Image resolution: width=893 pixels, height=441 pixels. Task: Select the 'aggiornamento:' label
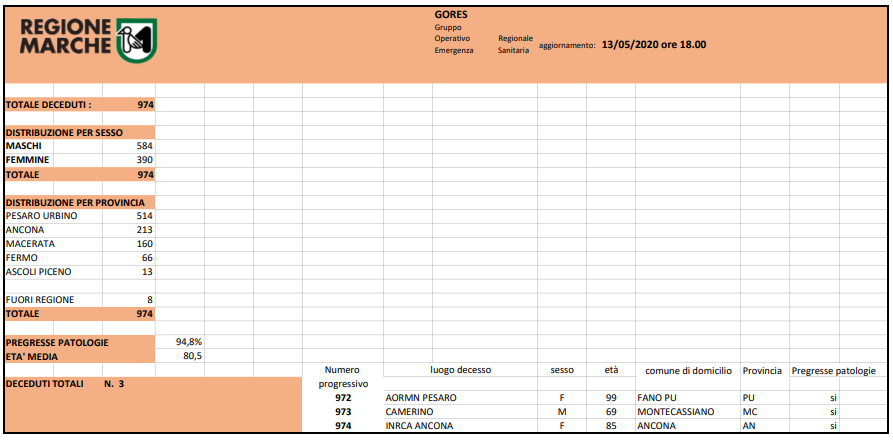pyautogui.click(x=567, y=45)
